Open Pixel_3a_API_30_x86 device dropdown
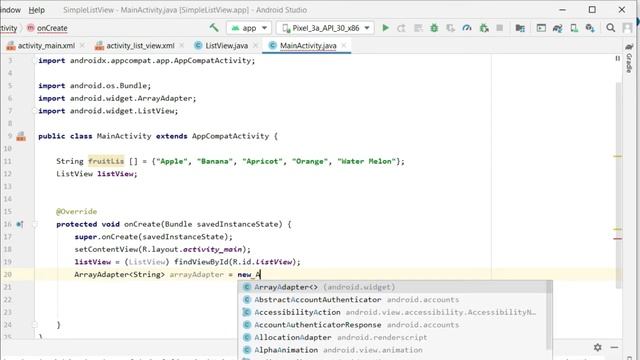The height and width of the screenshot is (360, 640). click(325, 28)
